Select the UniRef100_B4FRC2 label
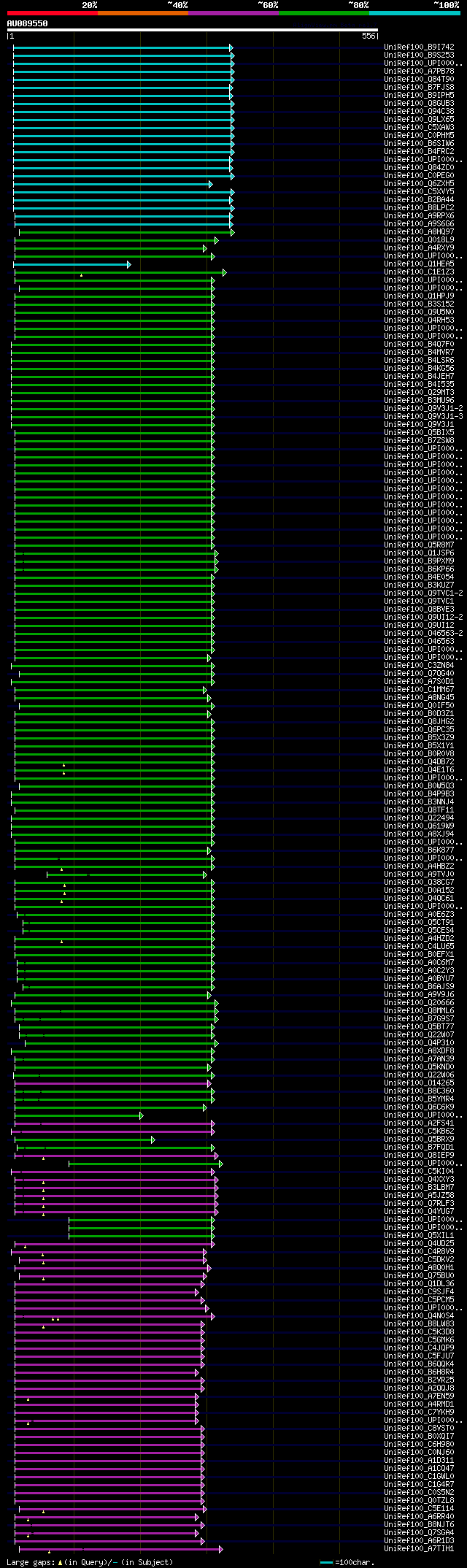The width and height of the screenshot is (467, 1568). click(419, 151)
